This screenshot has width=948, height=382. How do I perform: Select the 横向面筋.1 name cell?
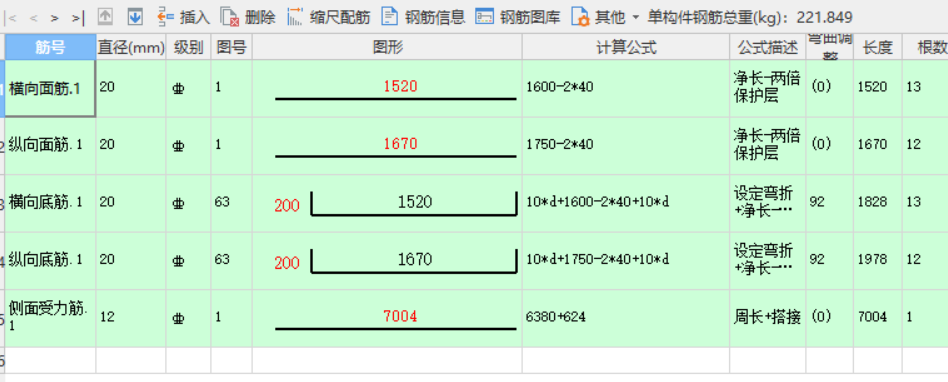tap(50, 88)
